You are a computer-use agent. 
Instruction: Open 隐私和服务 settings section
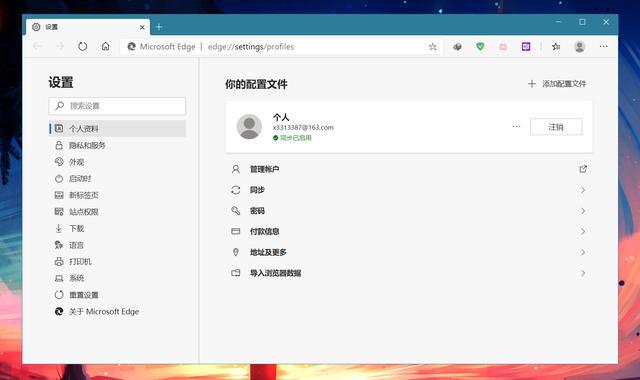tap(117, 145)
